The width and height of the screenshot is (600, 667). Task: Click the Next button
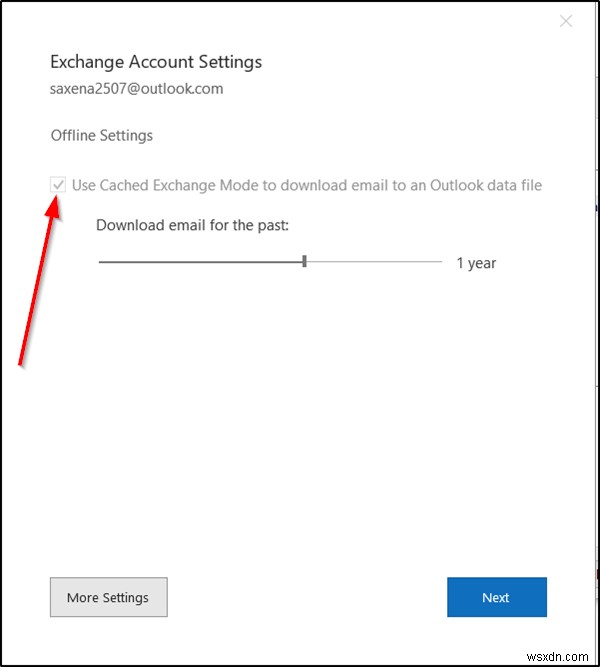[497, 597]
